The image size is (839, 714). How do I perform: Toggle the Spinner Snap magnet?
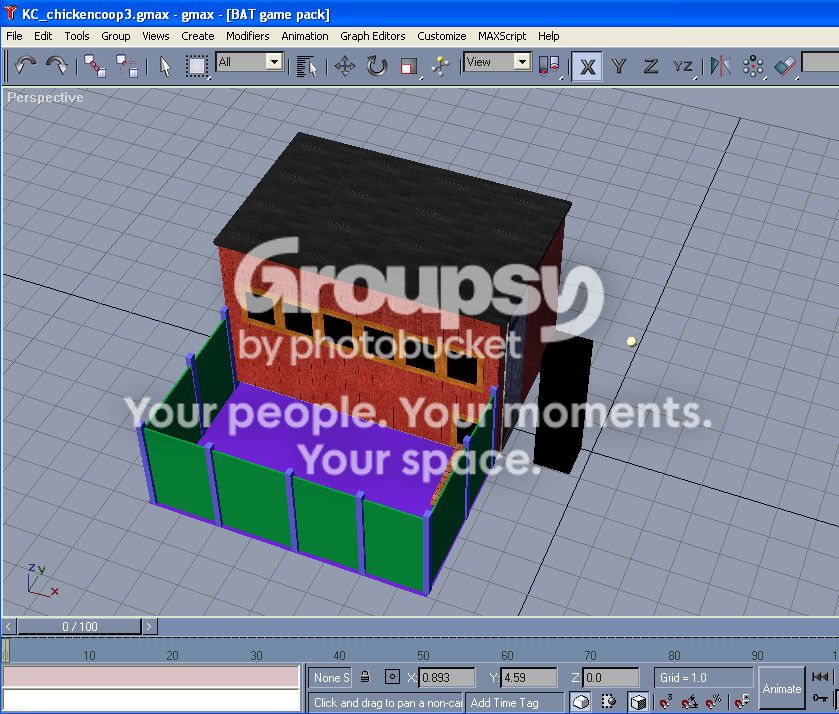pyautogui.click(x=742, y=702)
